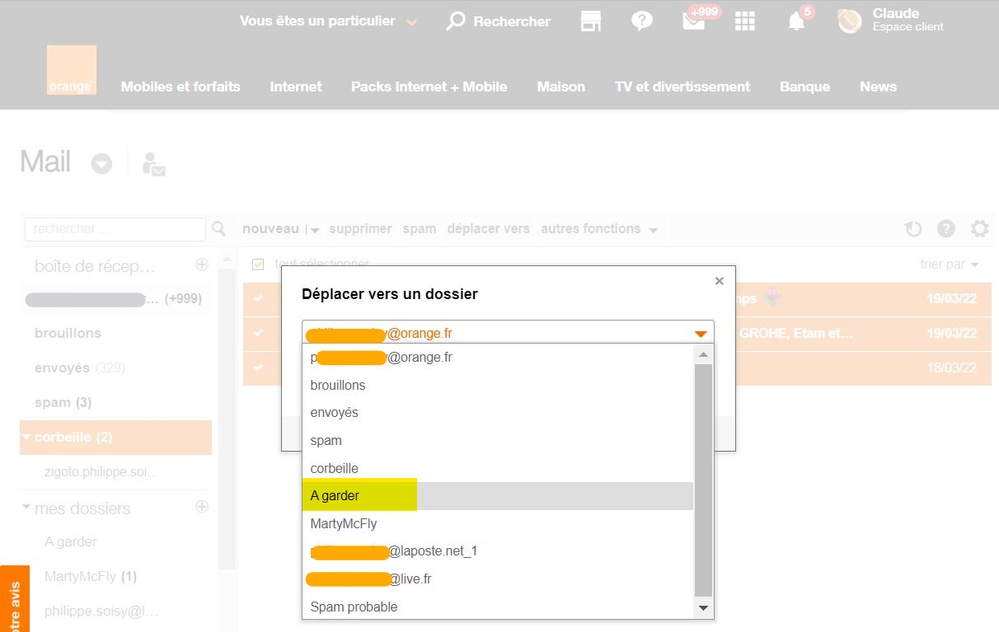Click the help chat bubble icon in header
This screenshot has width=999, height=632.
[x=642, y=21]
